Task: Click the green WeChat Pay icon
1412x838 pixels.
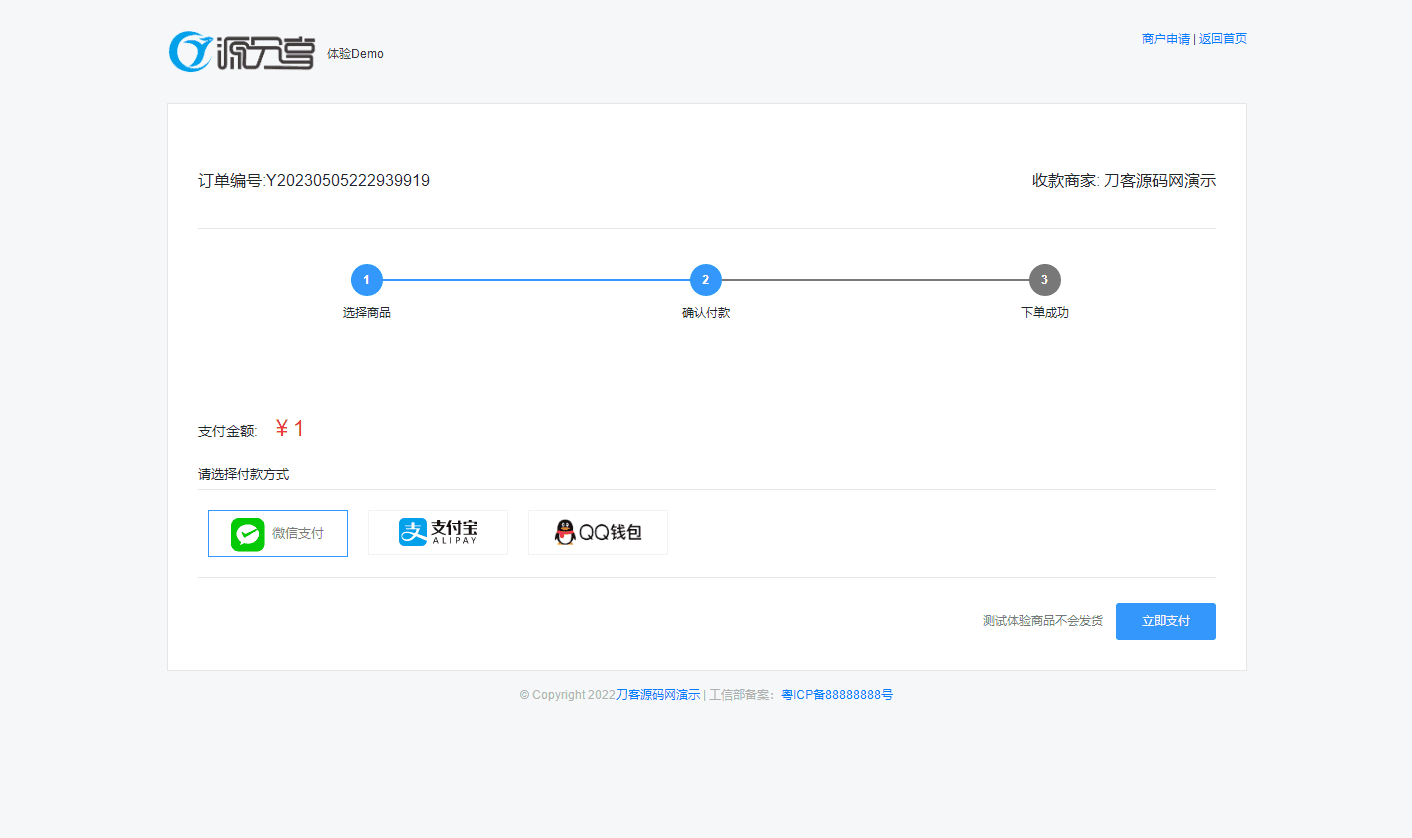Action: point(247,534)
